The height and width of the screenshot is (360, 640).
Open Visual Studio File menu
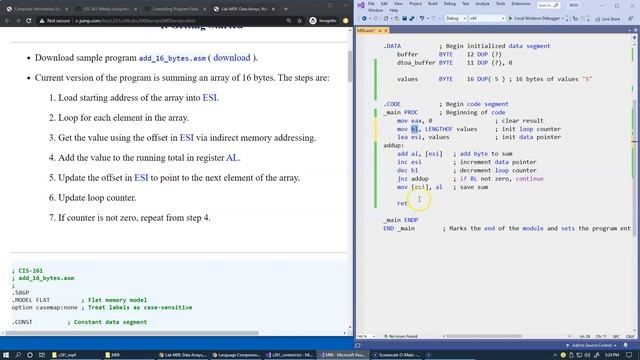point(371,4)
